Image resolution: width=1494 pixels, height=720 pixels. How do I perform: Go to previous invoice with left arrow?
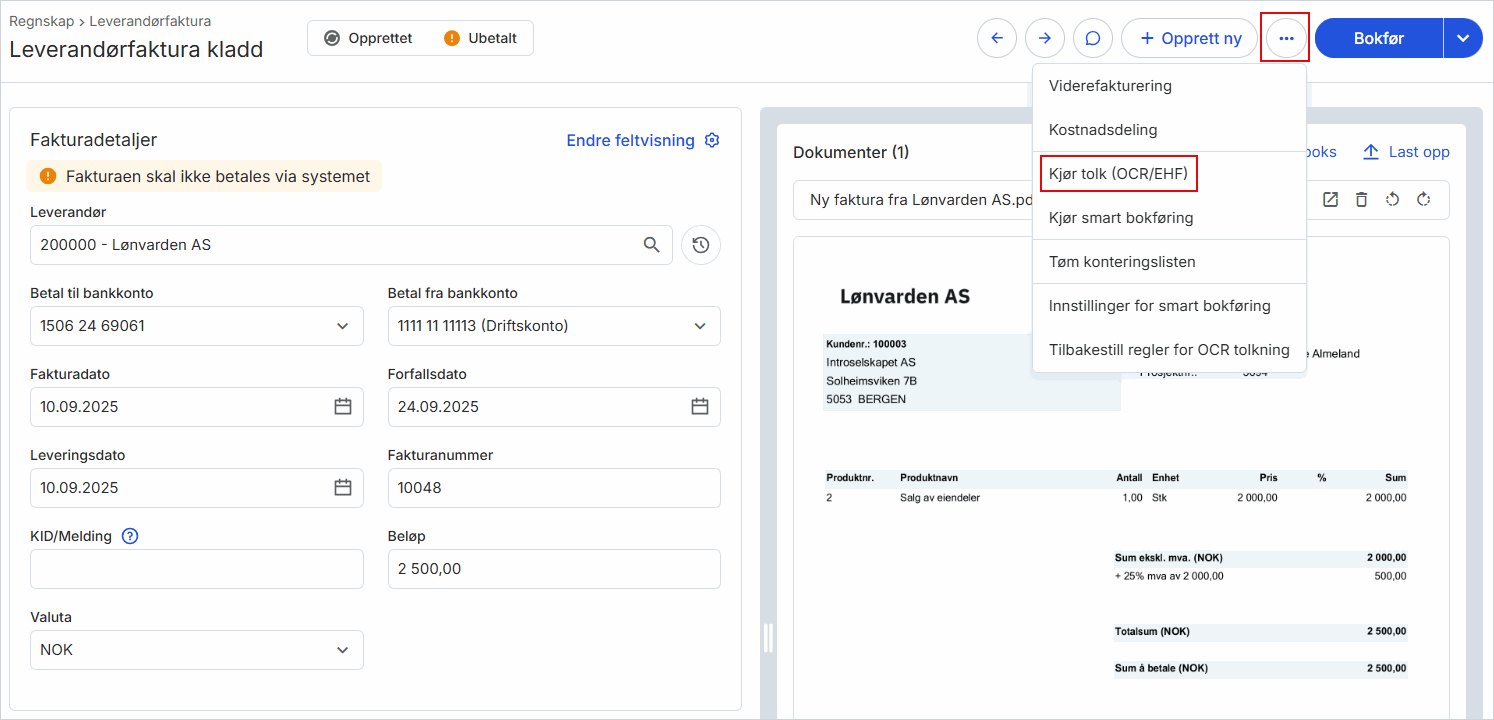(x=997, y=38)
